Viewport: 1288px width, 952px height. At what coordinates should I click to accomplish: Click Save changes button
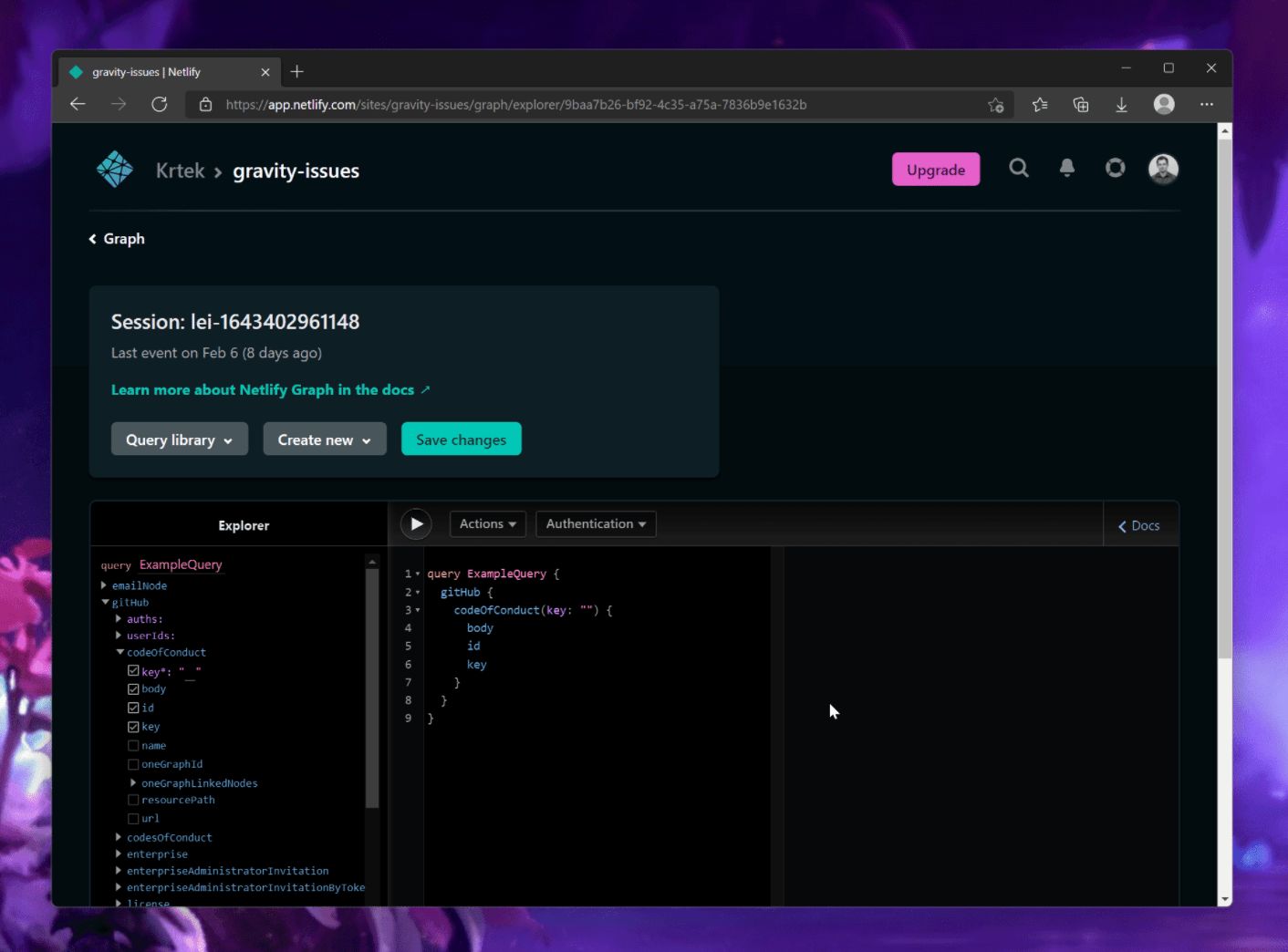pos(462,439)
